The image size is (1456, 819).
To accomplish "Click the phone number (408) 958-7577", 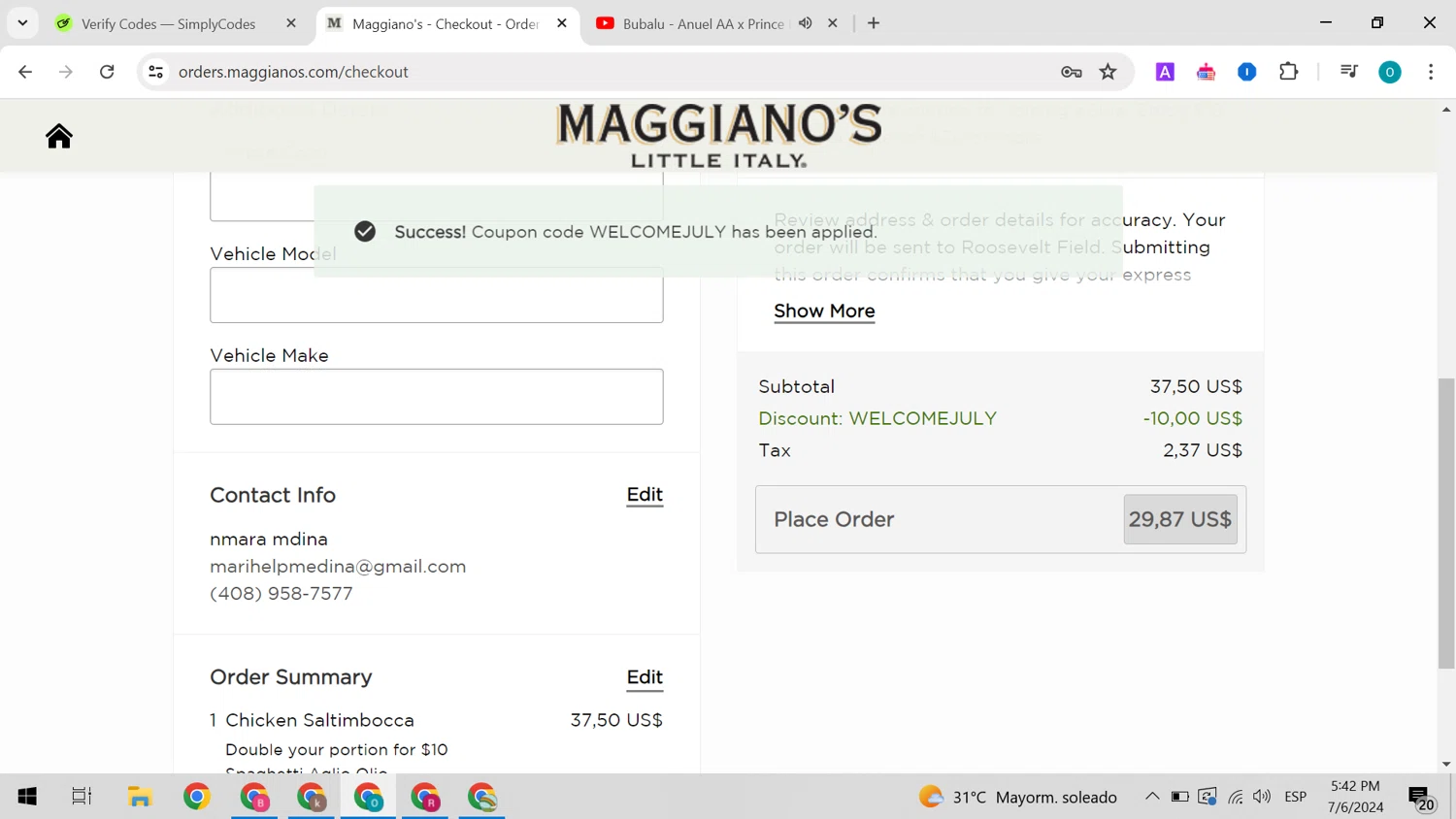I will point(281,593).
